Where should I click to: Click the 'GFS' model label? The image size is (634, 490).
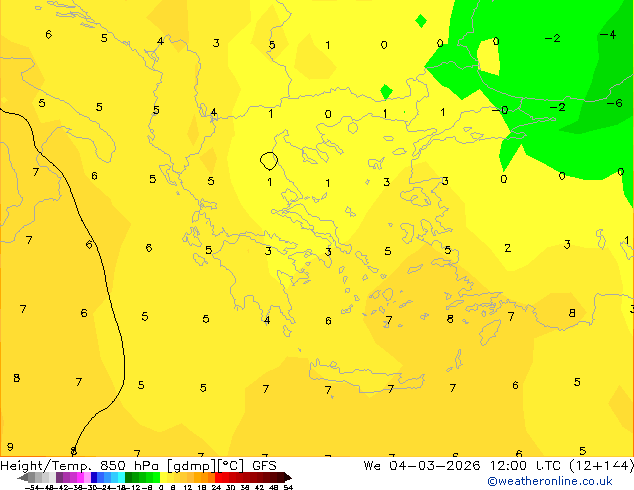pos(264,466)
